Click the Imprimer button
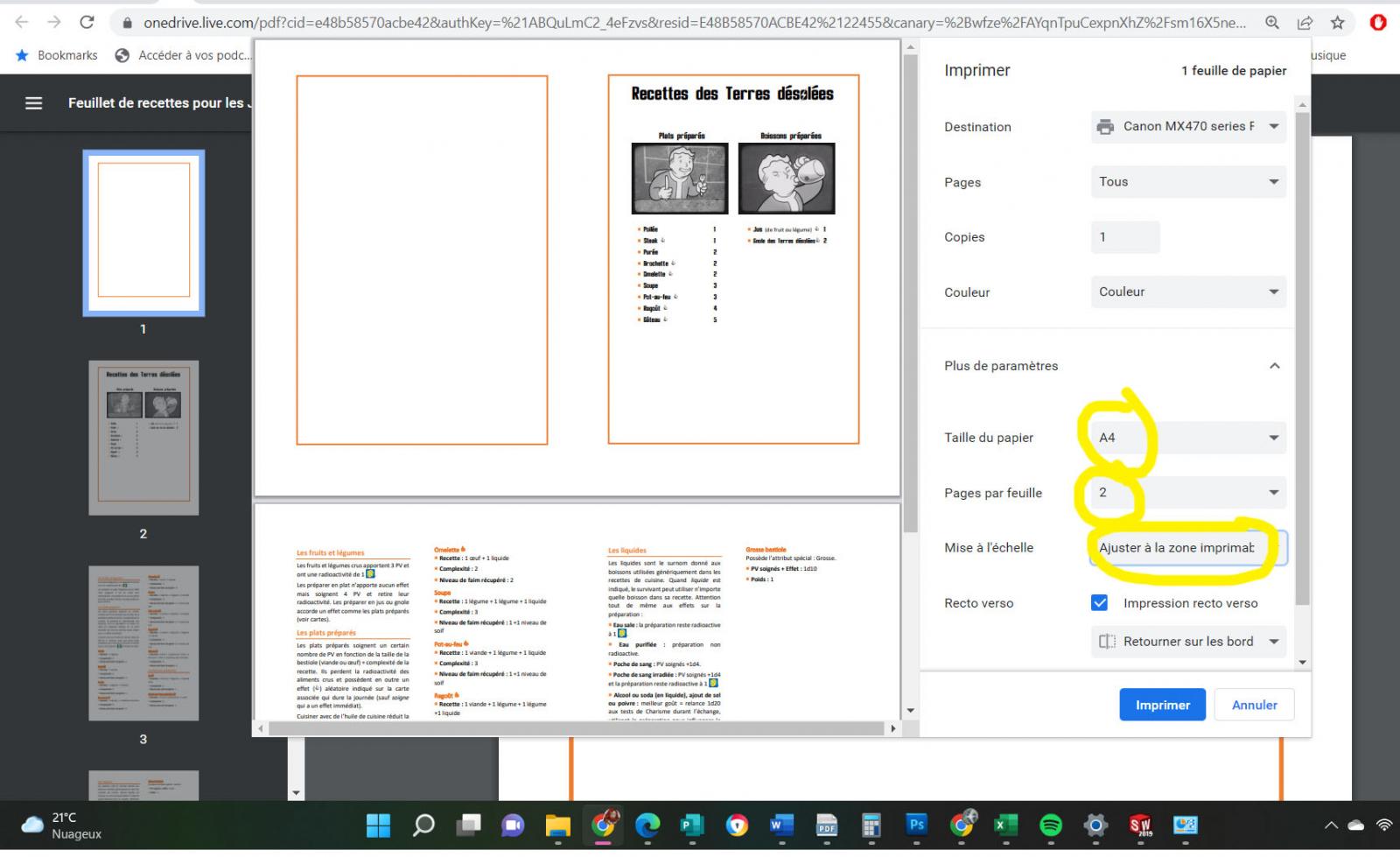 [x=1162, y=705]
